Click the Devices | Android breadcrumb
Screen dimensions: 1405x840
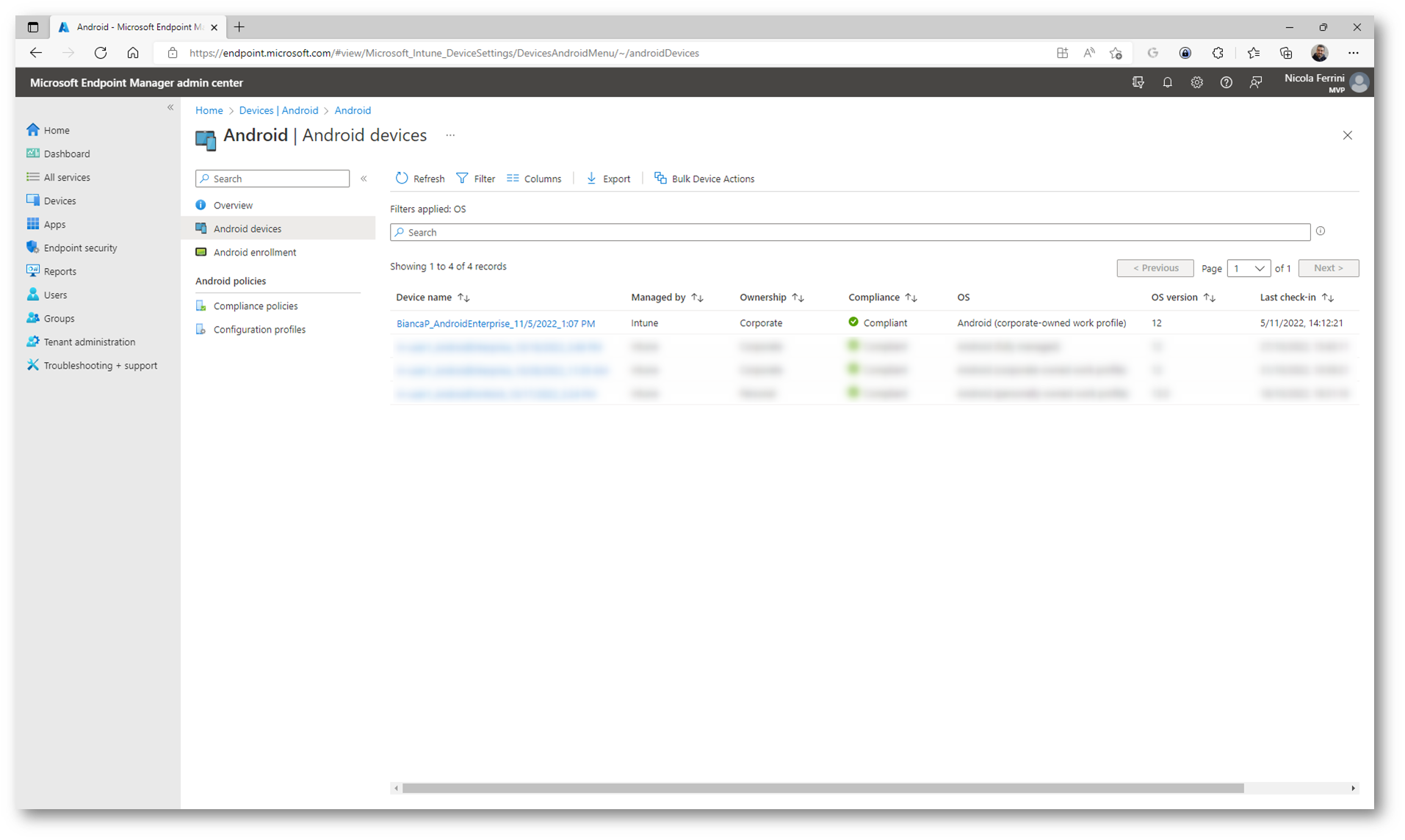click(278, 110)
